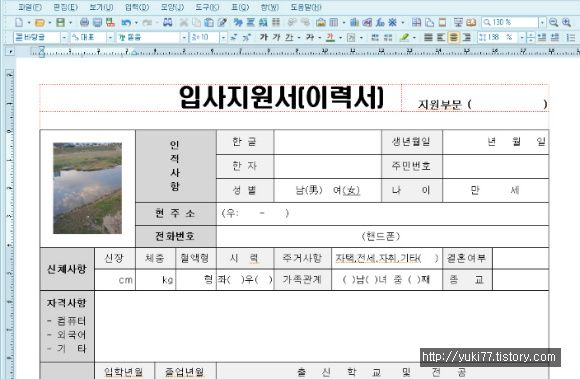Image resolution: width=580 pixels, height=379 pixels.
Task: Click the 생년월일 cell
Action: coord(411,141)
